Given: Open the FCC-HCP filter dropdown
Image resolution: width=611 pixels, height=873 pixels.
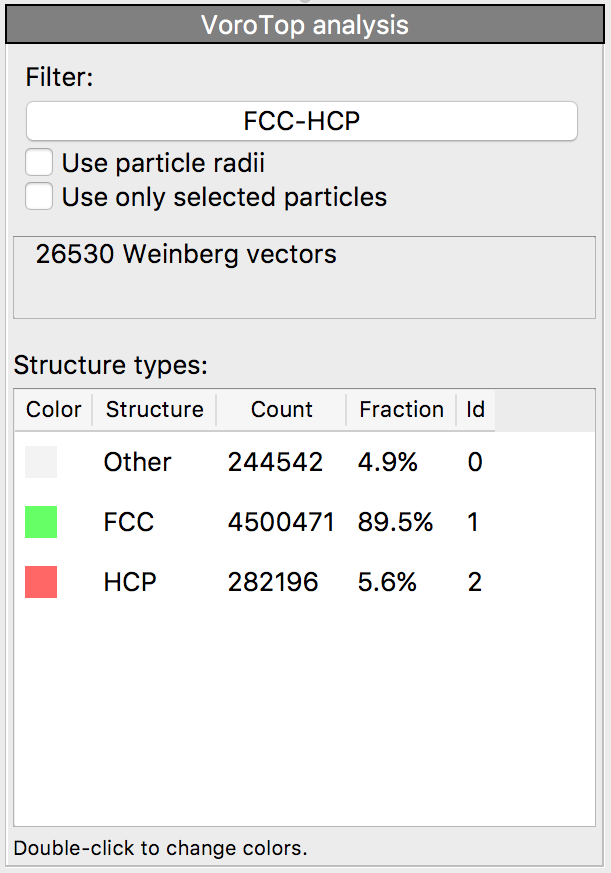Looking at the screenshot, I should 301,121.
